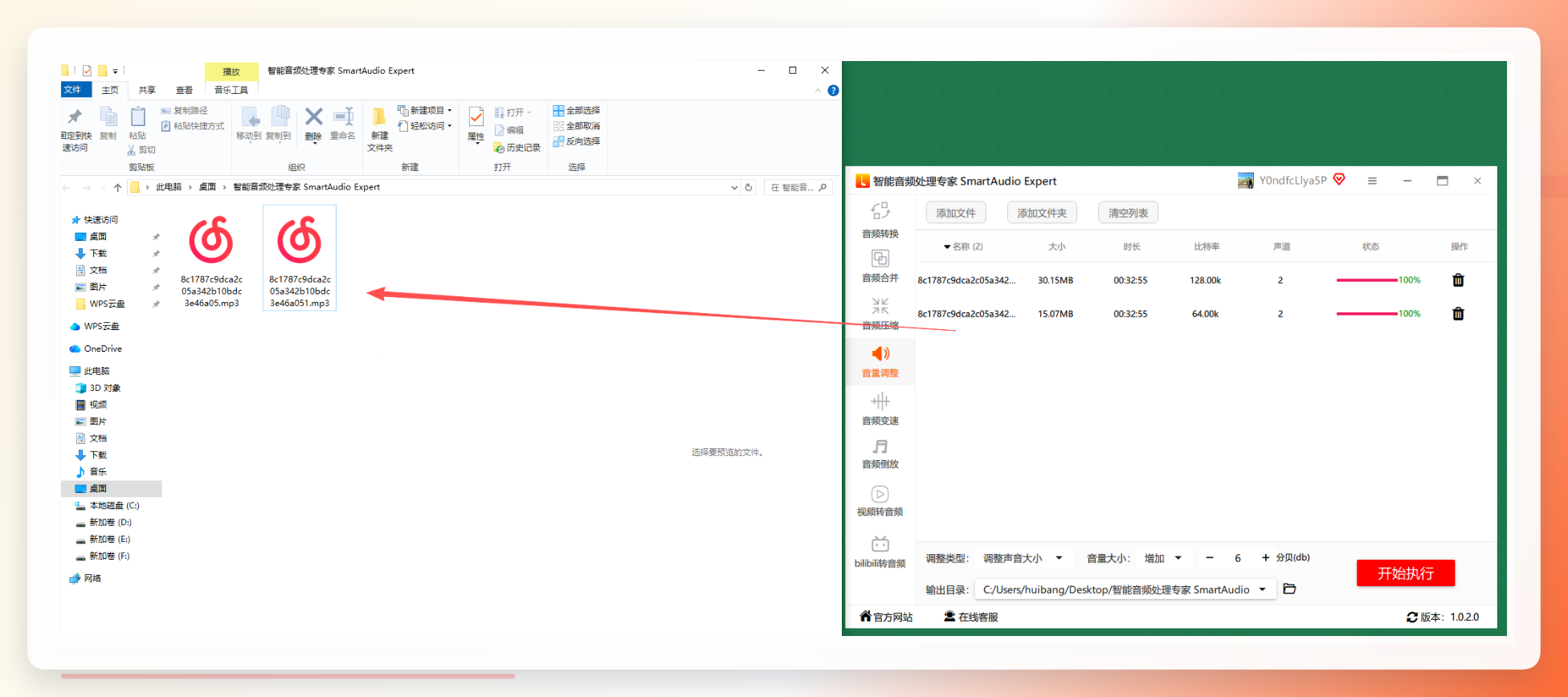Click 全部选择 (Select all) in ribbon
This screenshot has width=1568, height=697.
[577, 111]
